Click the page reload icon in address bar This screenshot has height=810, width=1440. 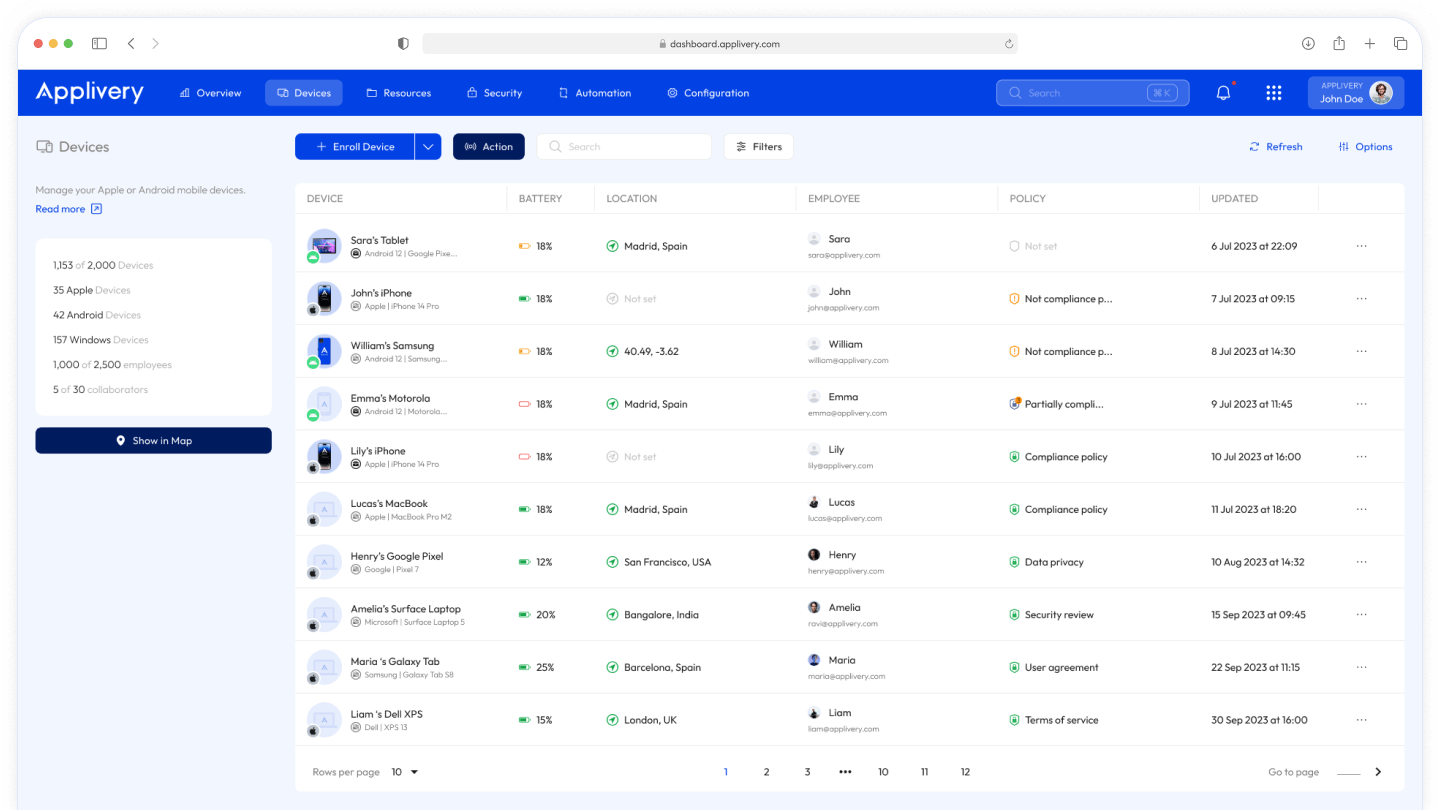tap(1009, 44)
